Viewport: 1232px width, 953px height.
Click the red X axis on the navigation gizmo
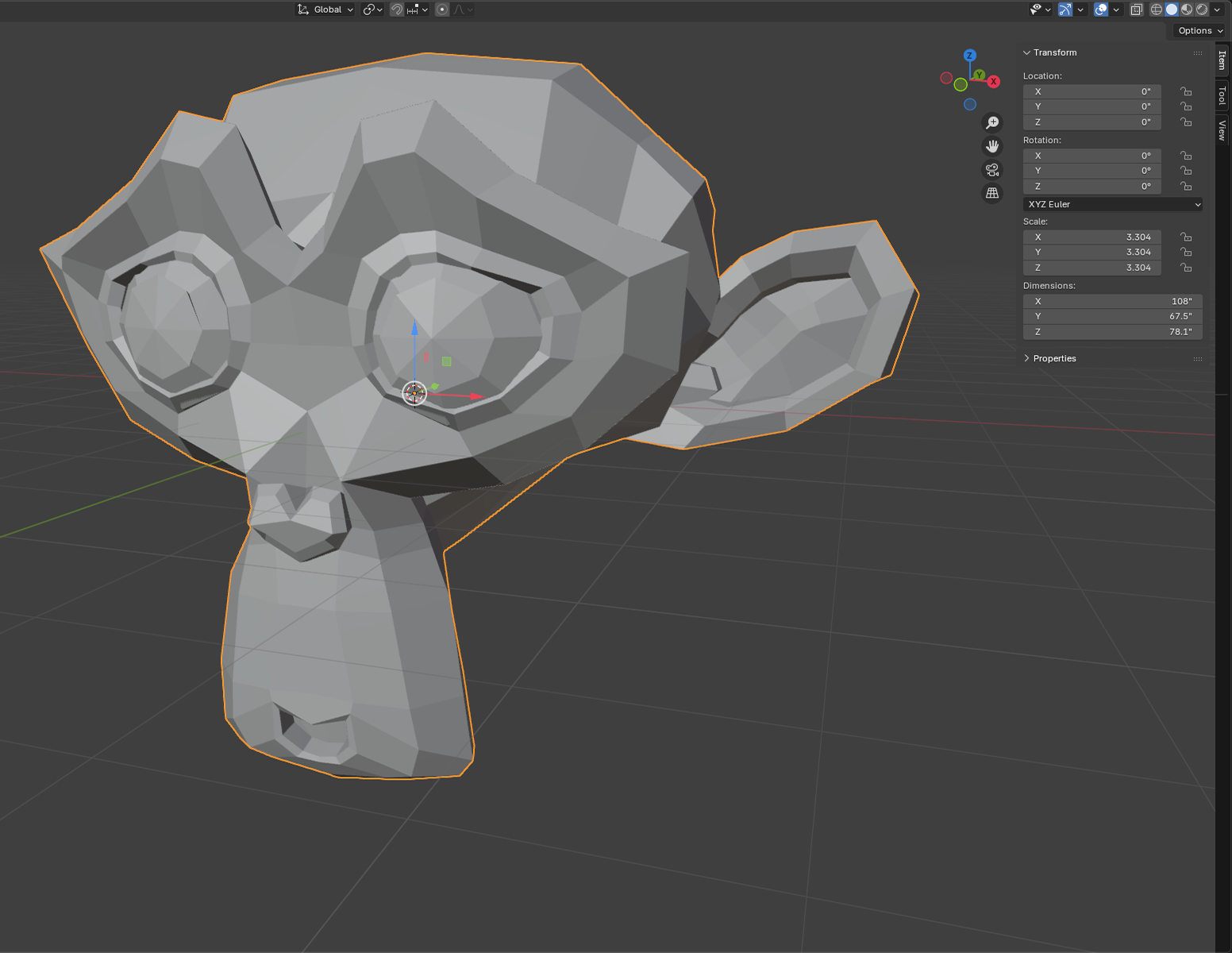pyautogui.click(x=993, y=82)
